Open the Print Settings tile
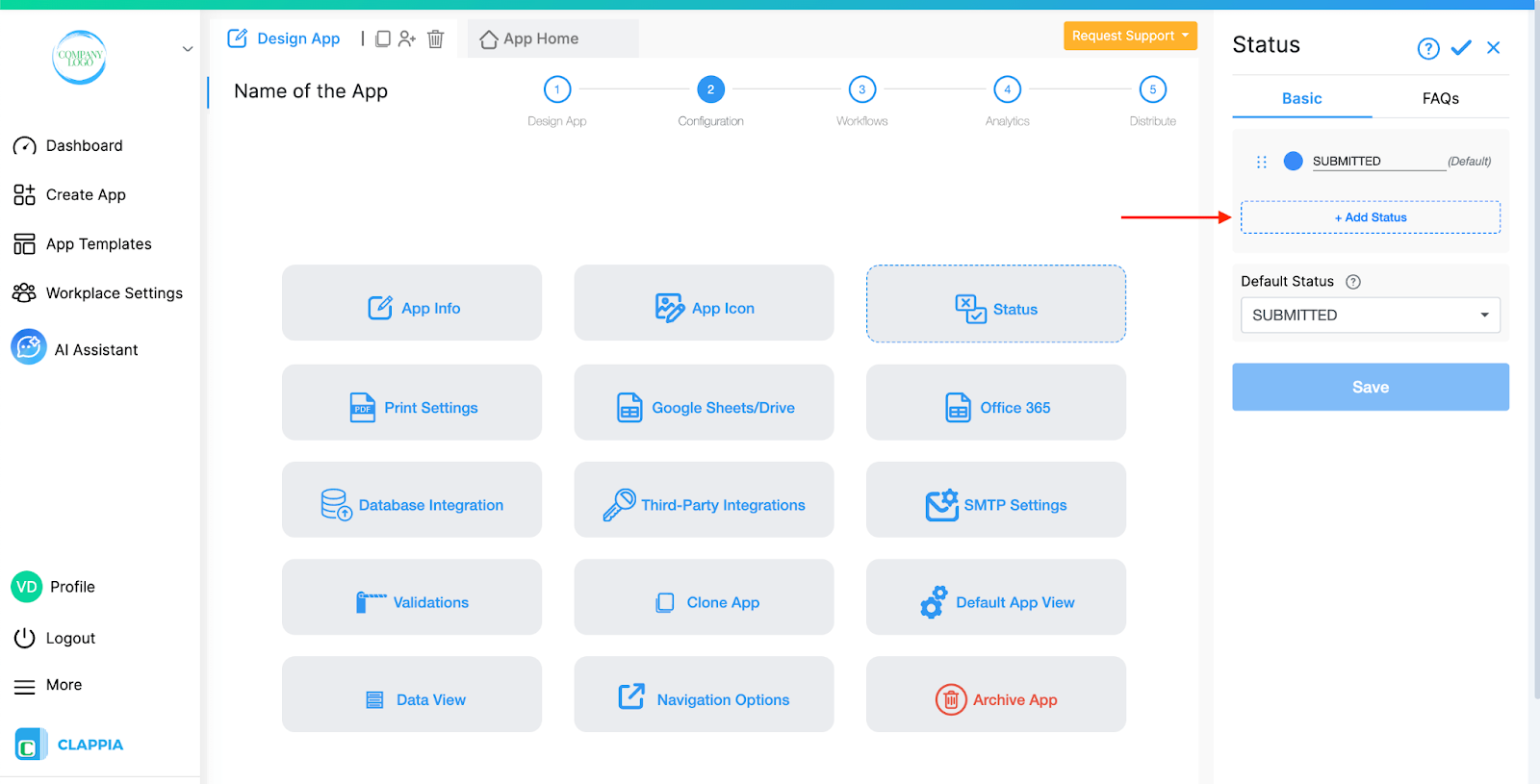The width and height of the screenshot is (1540, 784). (x=412, y=402)
